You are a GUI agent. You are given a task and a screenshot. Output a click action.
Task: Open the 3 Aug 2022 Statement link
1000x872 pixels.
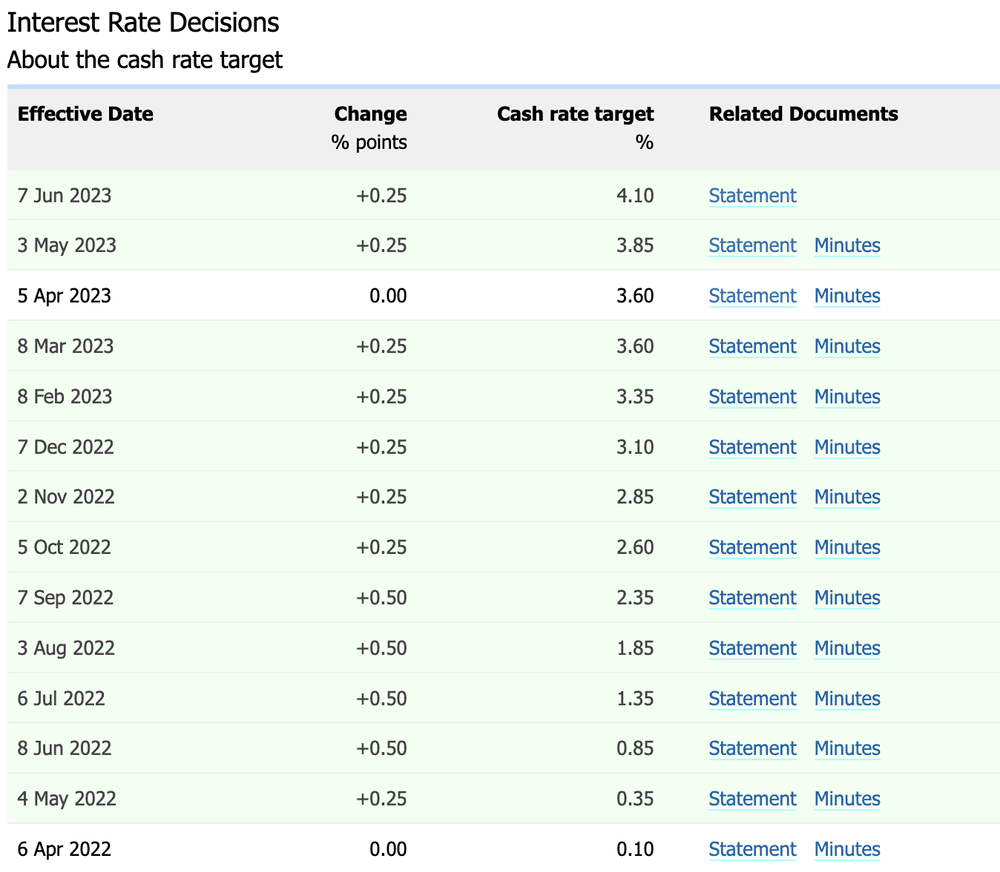(753, 648)
